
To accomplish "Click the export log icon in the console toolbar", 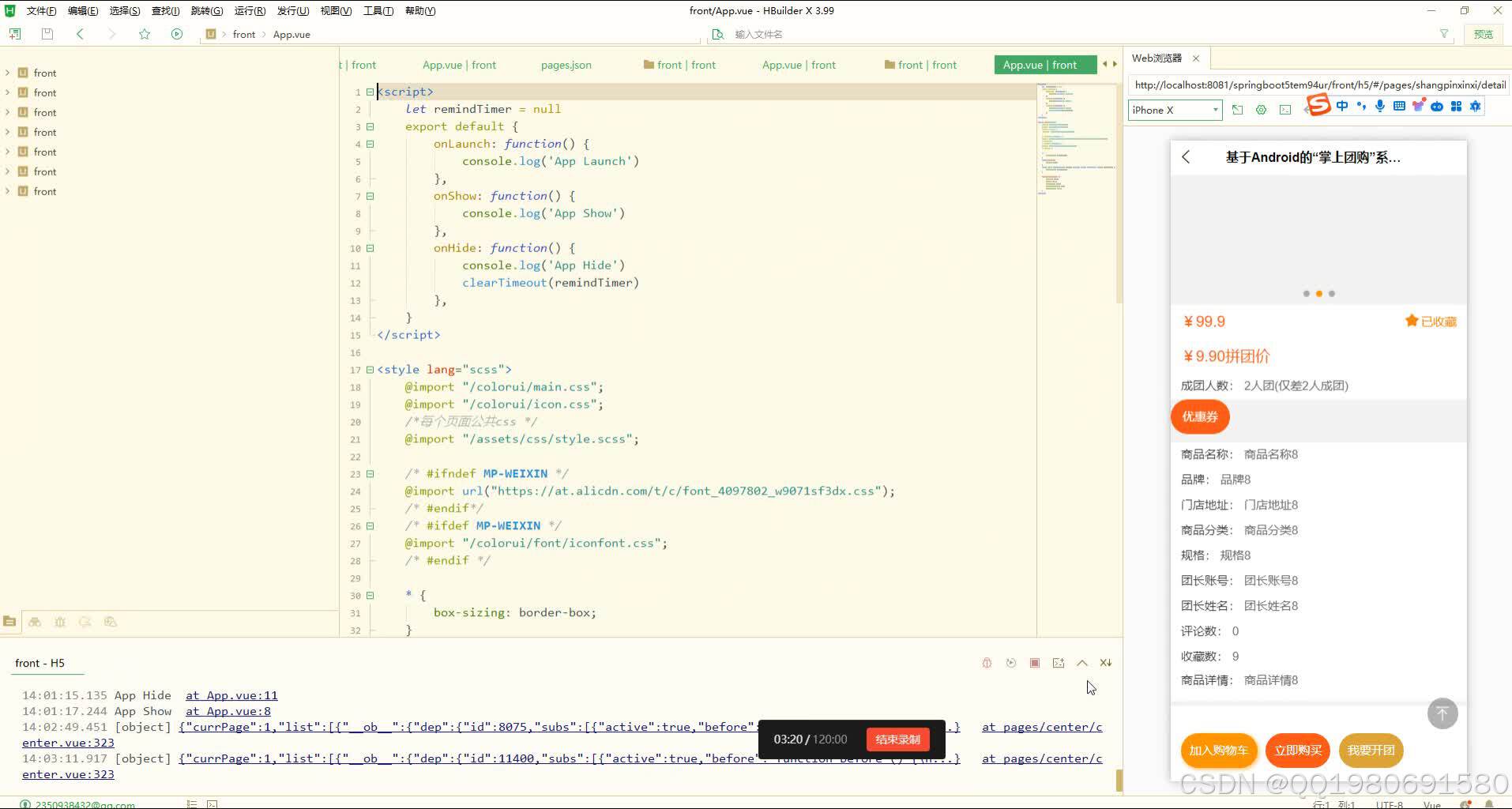I will [x=1059, y=663].
